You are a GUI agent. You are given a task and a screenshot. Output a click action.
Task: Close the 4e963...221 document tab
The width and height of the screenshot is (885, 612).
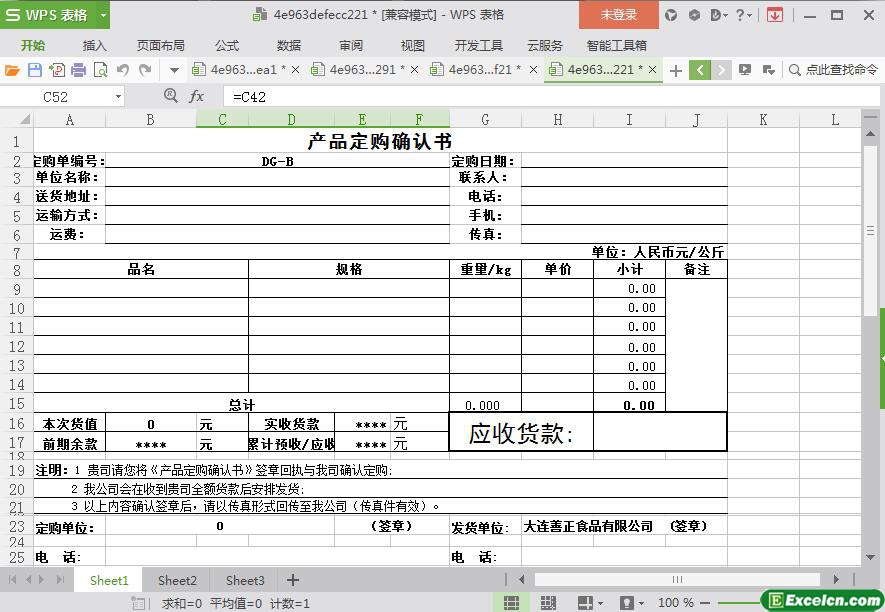652,70
